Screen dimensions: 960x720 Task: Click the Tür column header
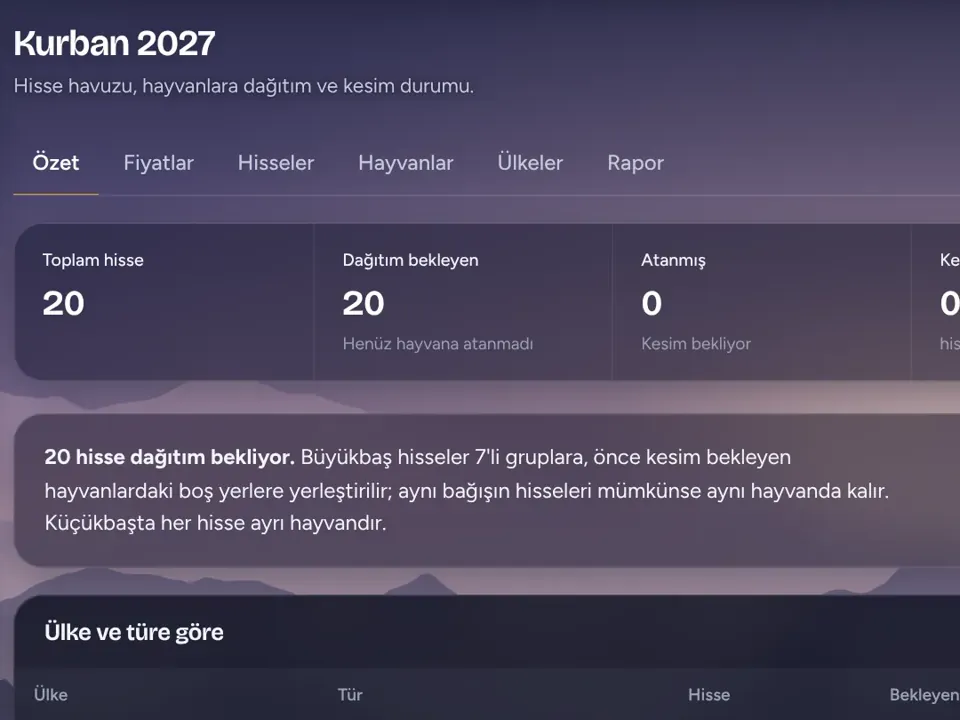pos(350,695)
